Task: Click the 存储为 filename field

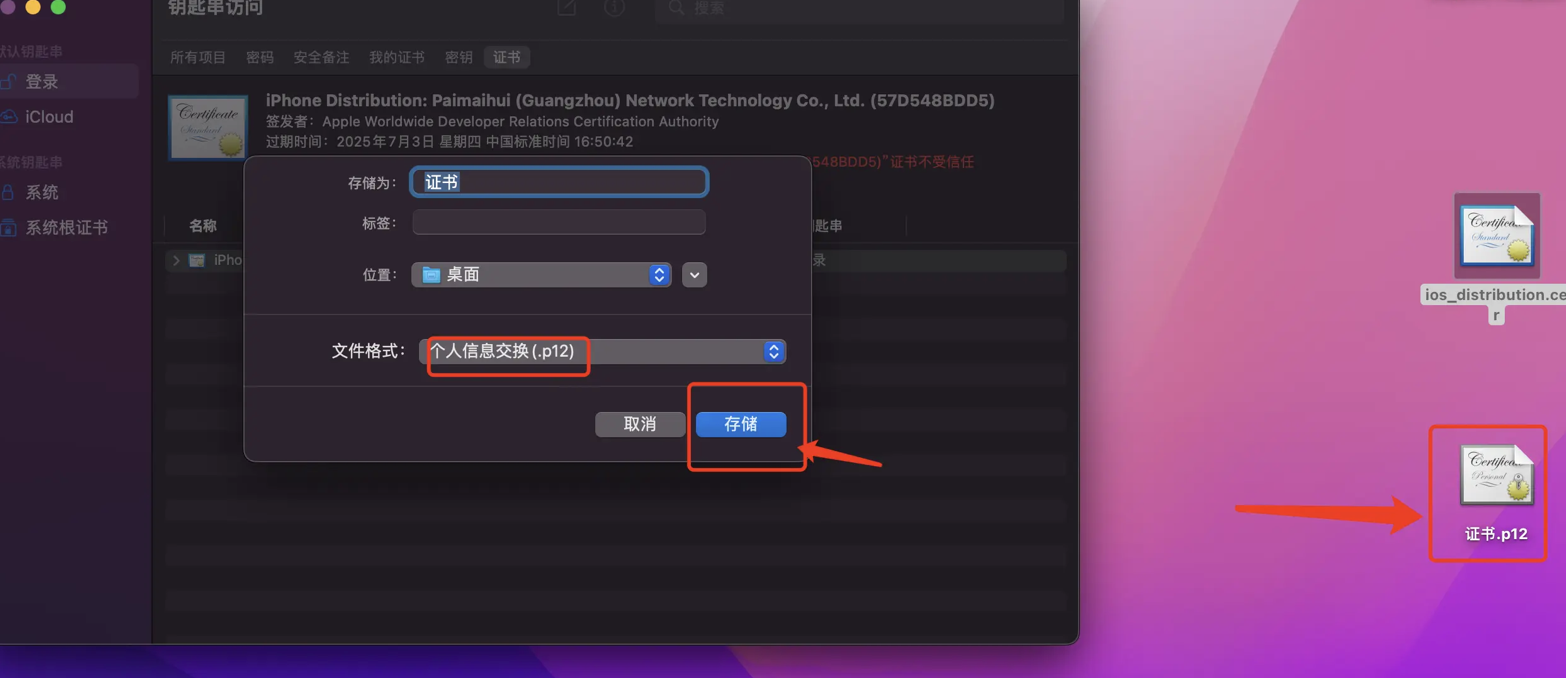Action: coord(559,182)
